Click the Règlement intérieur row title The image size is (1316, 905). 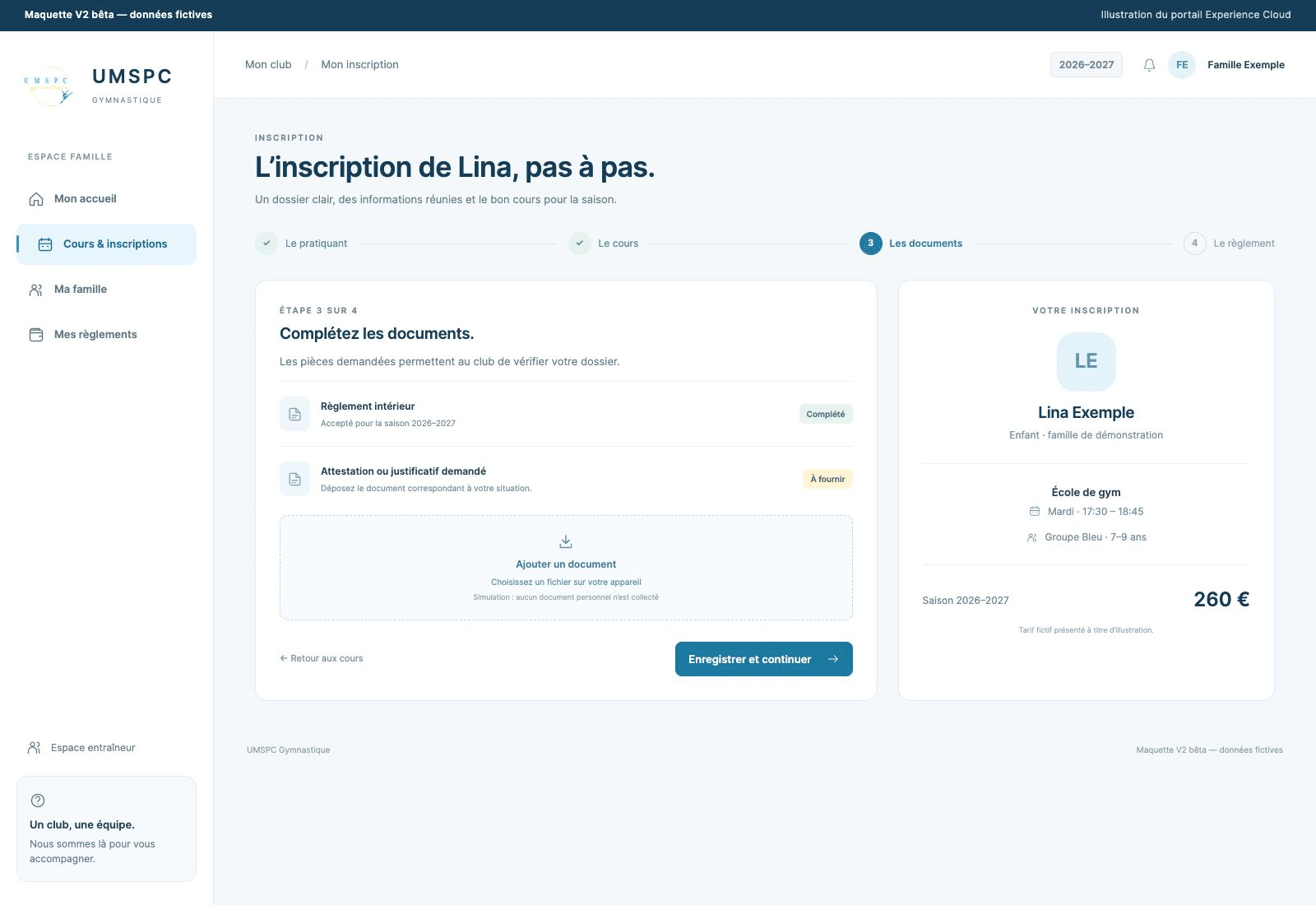[x=368, y=406]
